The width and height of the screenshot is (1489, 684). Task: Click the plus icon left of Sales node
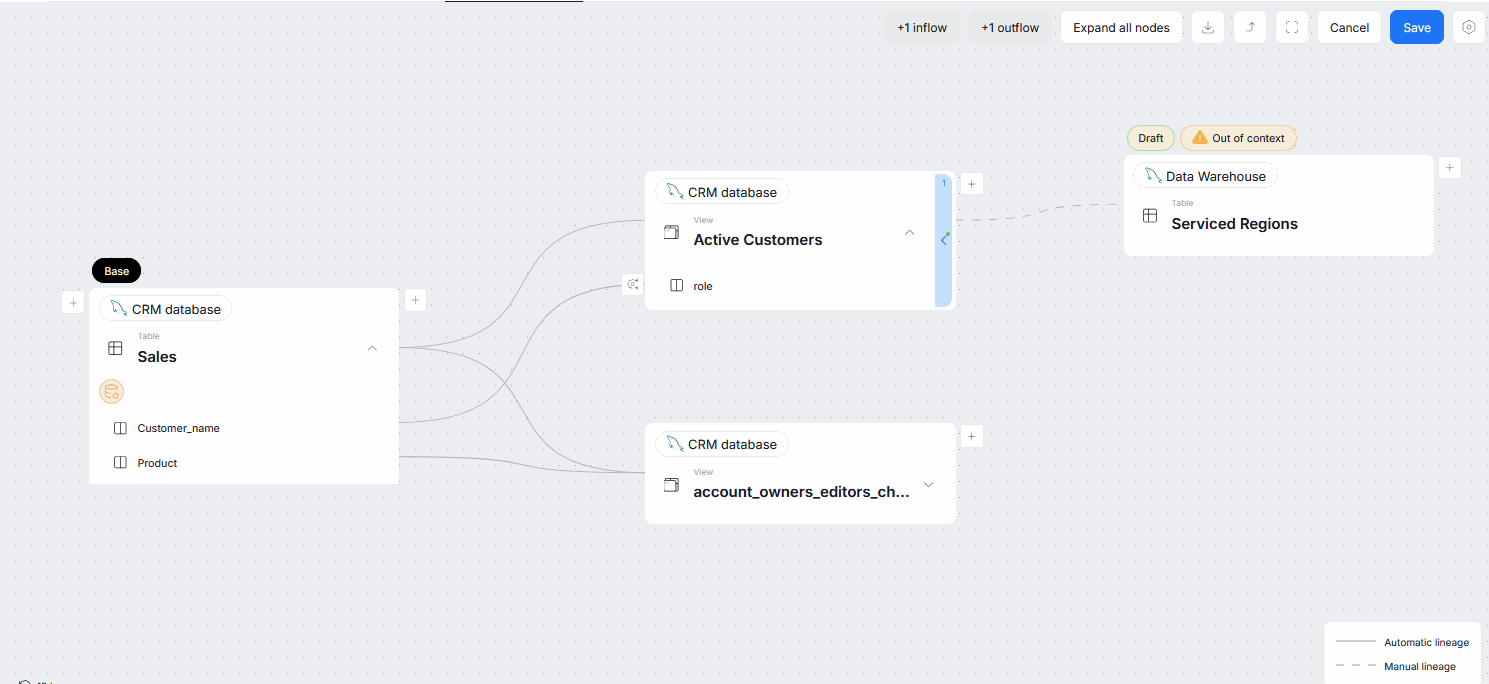pyautogui.click(x=73, y=302)
